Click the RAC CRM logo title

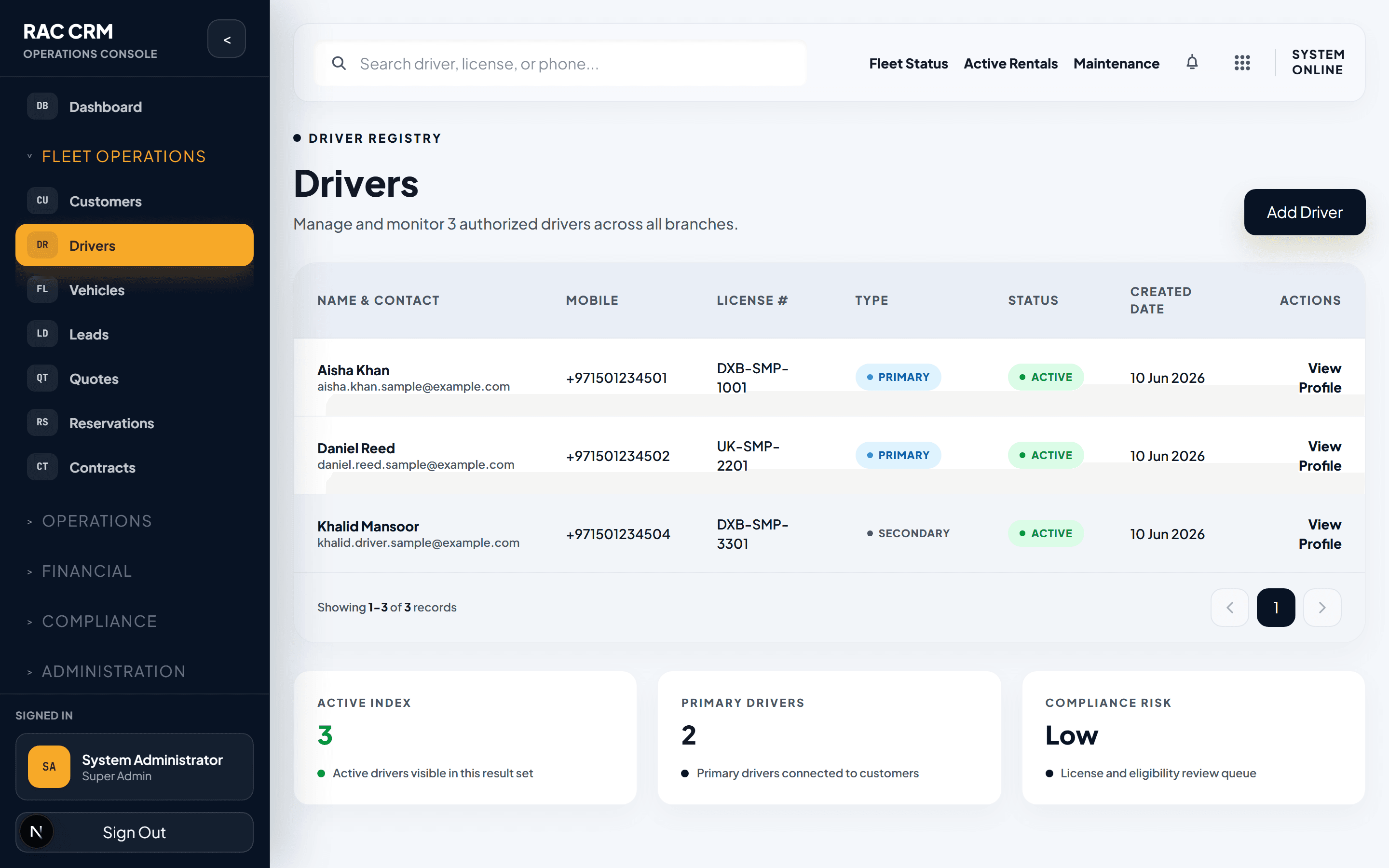click(68, 31)
